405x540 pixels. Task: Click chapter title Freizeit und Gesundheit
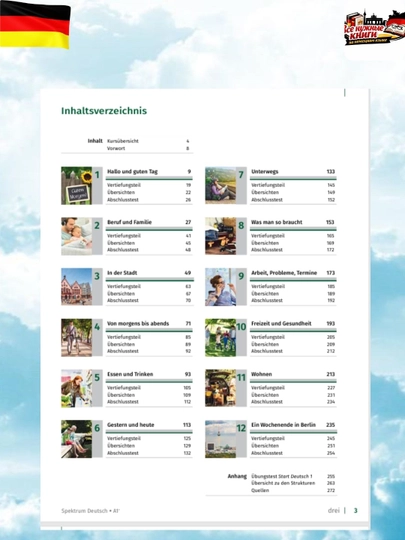pyautogui.click(x=281, y=323)
